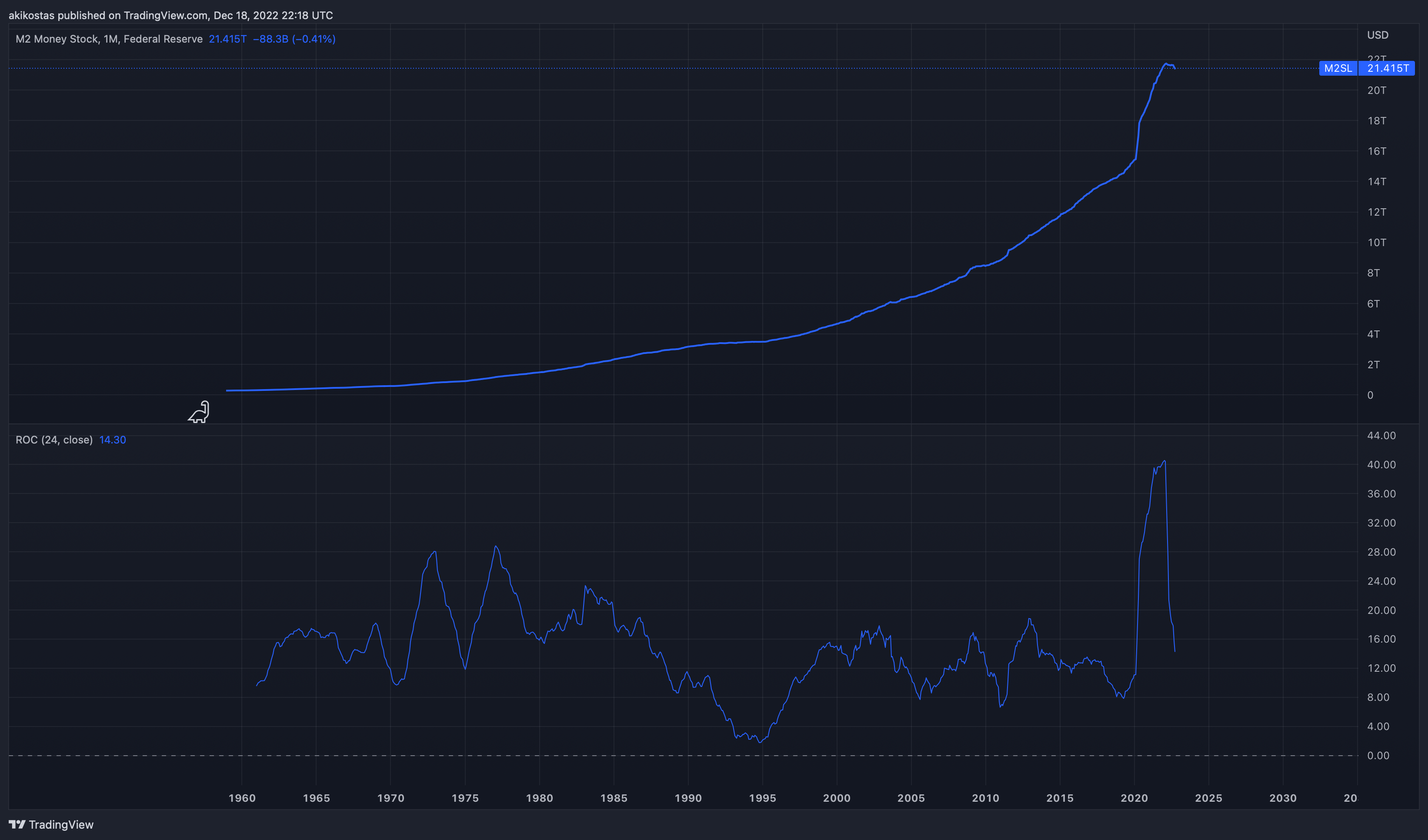
Task: Click the 28.00 ROC axis label
Action: coord(1381,552)
